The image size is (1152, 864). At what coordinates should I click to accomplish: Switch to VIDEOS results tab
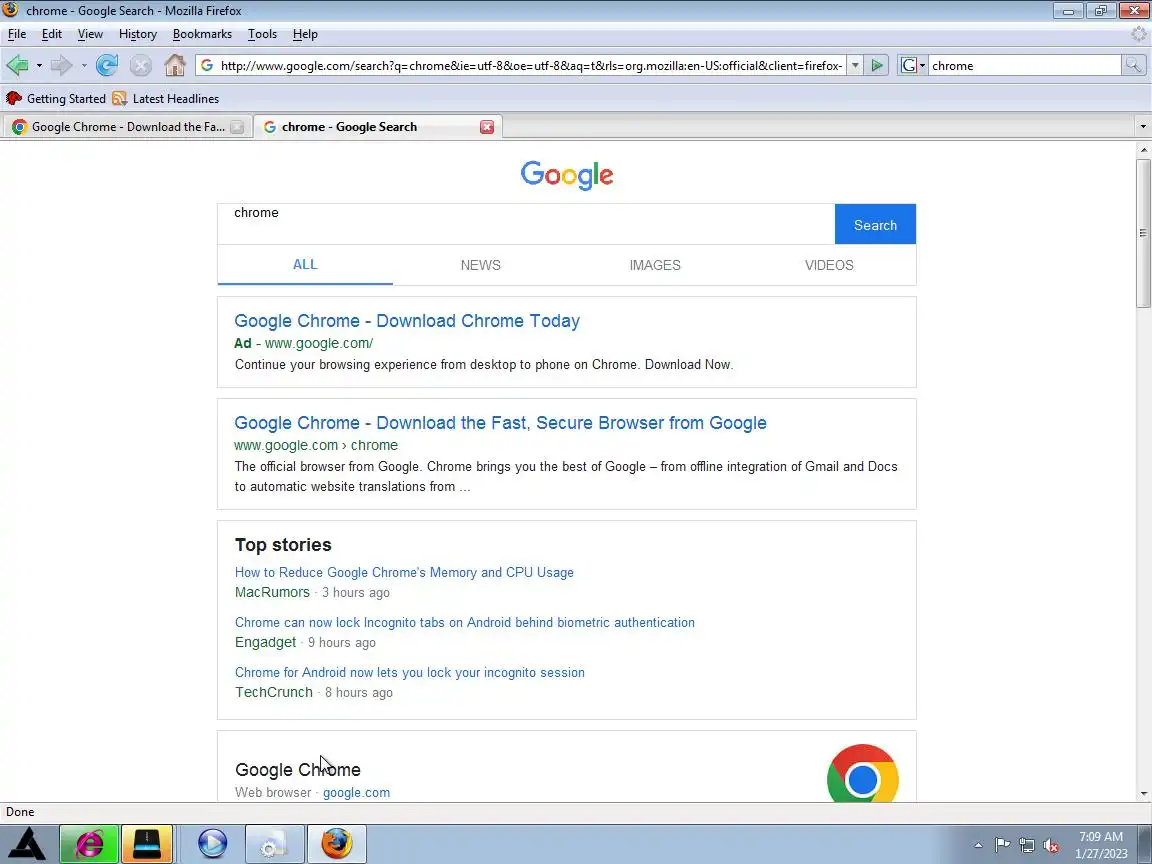[x=829, y=265]
